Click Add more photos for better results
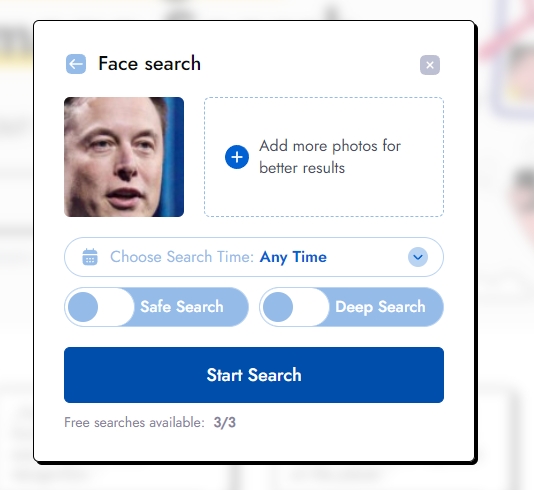Viewport: 534px width, 490px height. point(330,157)
